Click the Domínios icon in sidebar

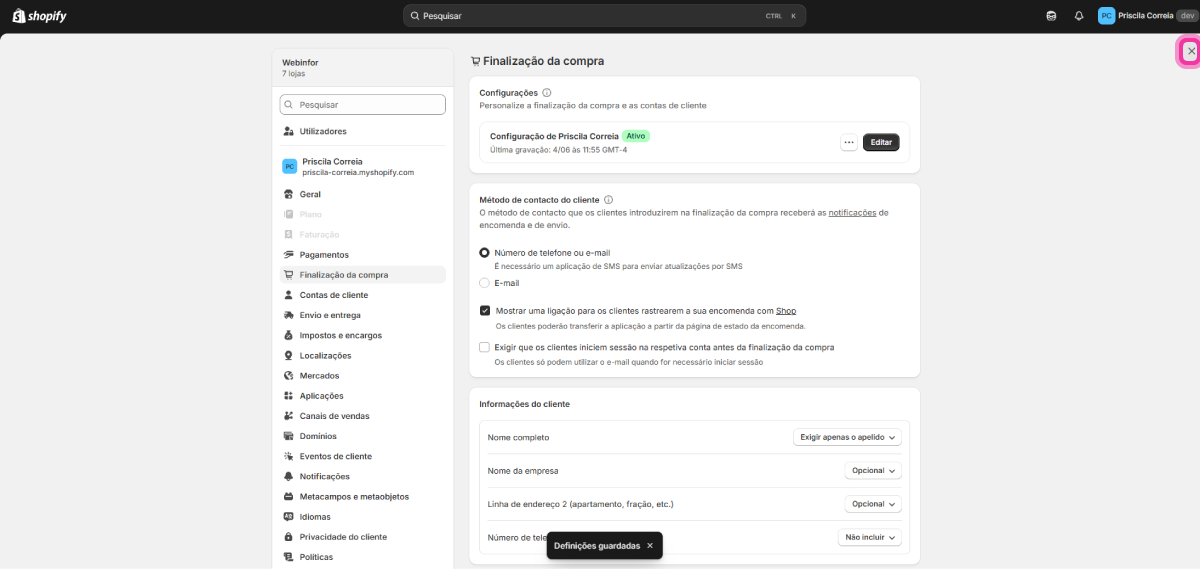click(288, 436)
